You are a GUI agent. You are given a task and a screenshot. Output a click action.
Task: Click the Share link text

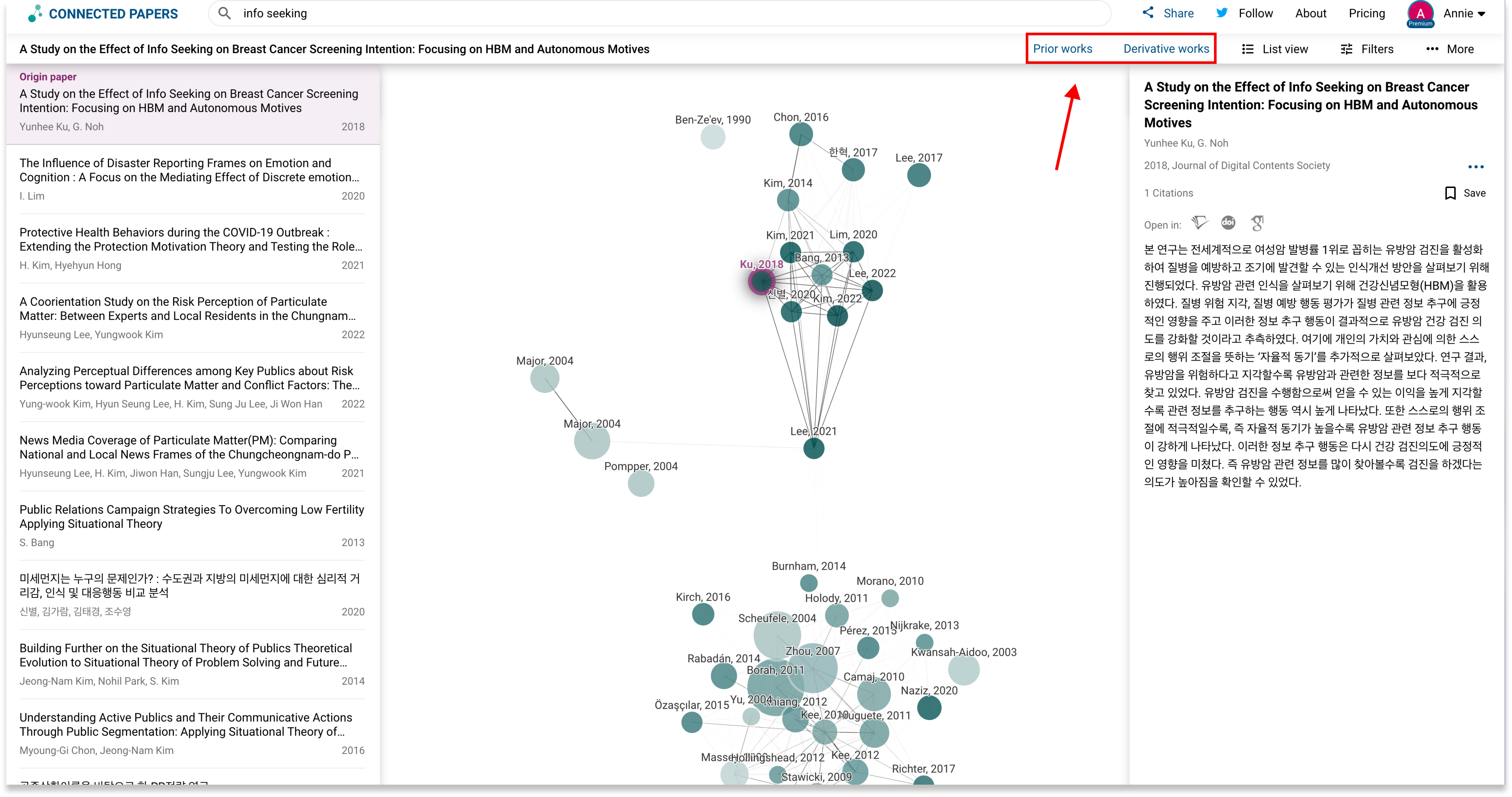(1179, 13)
